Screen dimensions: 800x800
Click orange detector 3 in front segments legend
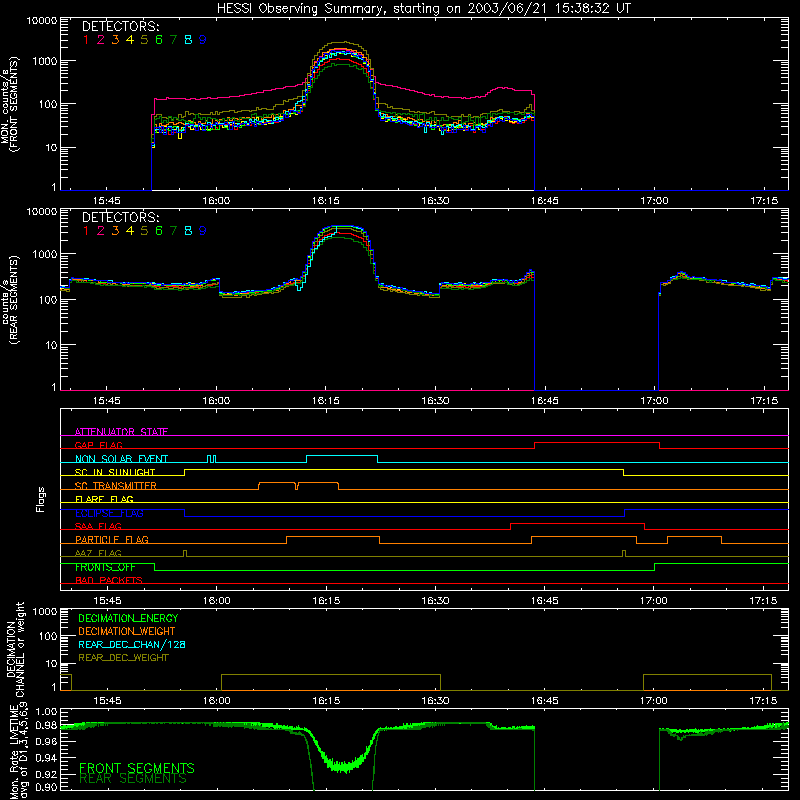[x=115, y=40]
